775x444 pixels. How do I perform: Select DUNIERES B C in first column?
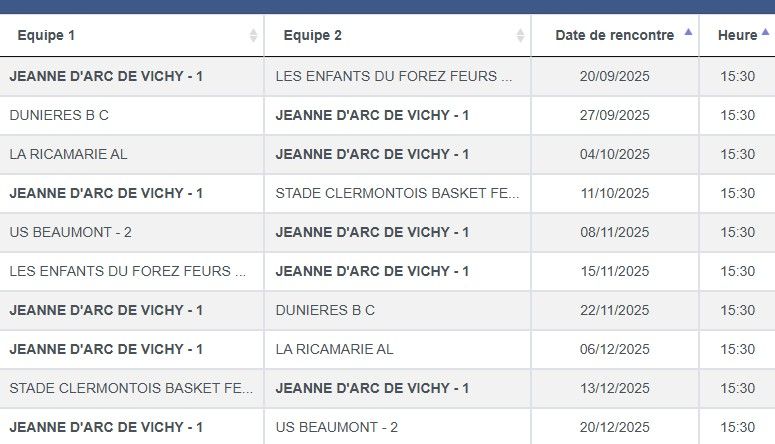pos(59,115)
